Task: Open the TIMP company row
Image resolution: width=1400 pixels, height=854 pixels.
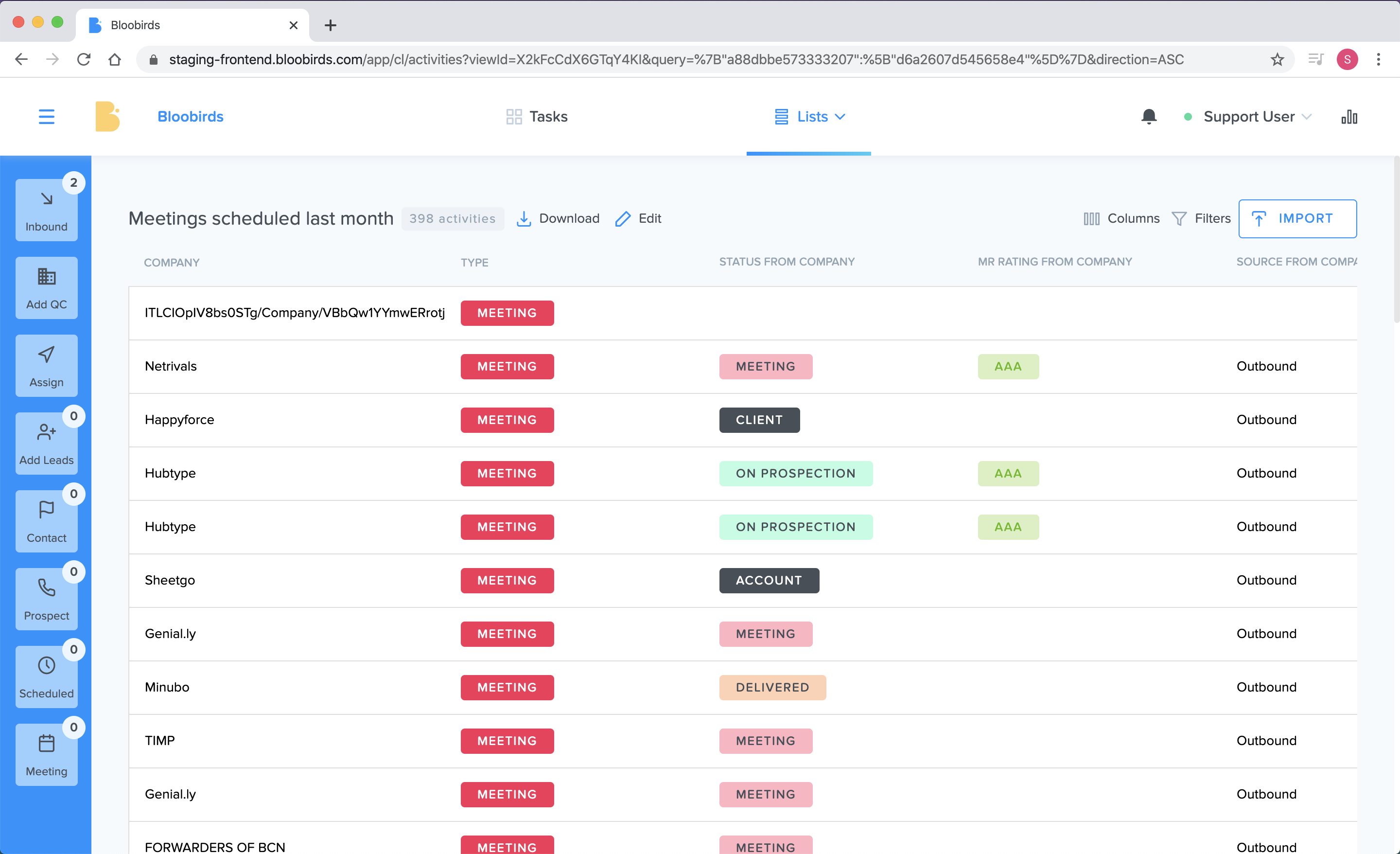Action: pyautogui.click(x=743, y=741)
